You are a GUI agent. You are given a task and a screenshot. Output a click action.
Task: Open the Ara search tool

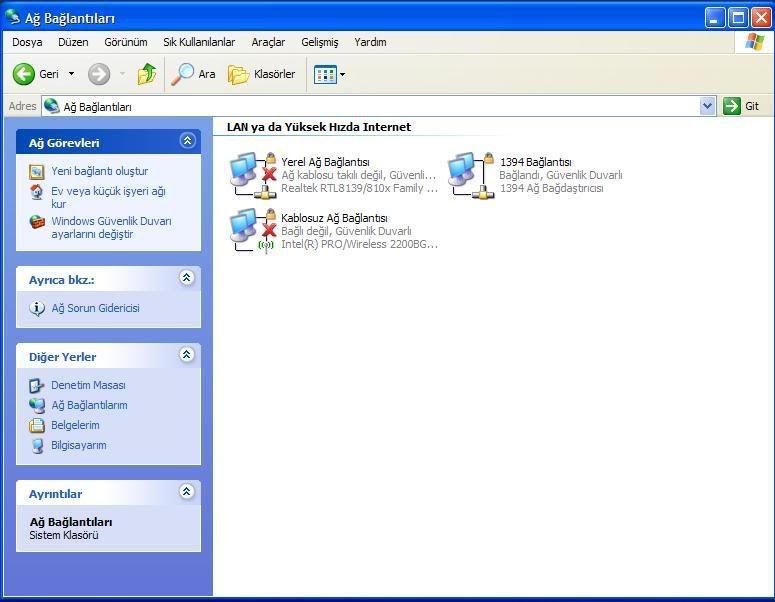pyautogui.click(x=194, y=74)
